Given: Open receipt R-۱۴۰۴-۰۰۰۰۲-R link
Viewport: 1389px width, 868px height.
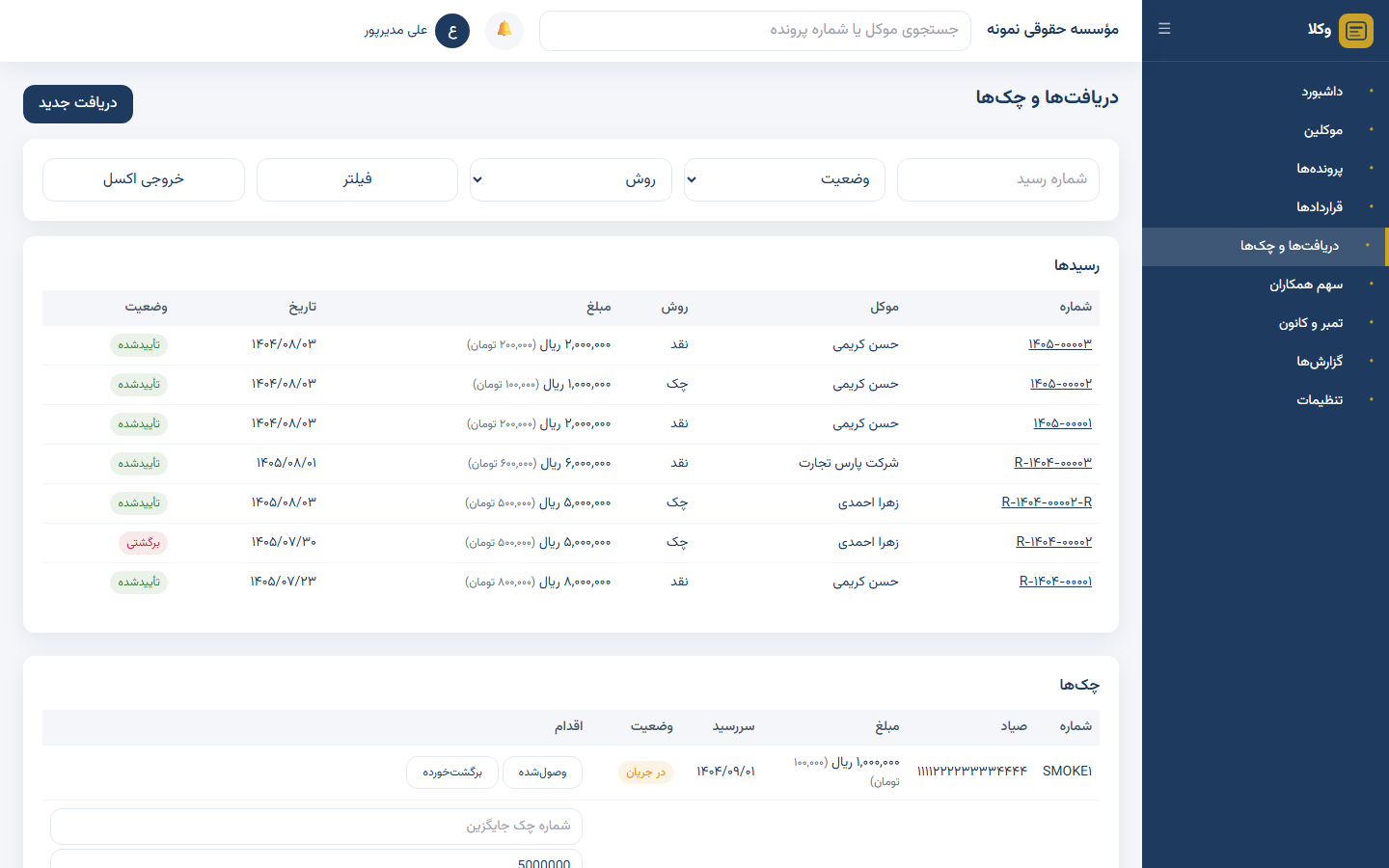Looking at the screenshot, I should (x=1047, y=502).
